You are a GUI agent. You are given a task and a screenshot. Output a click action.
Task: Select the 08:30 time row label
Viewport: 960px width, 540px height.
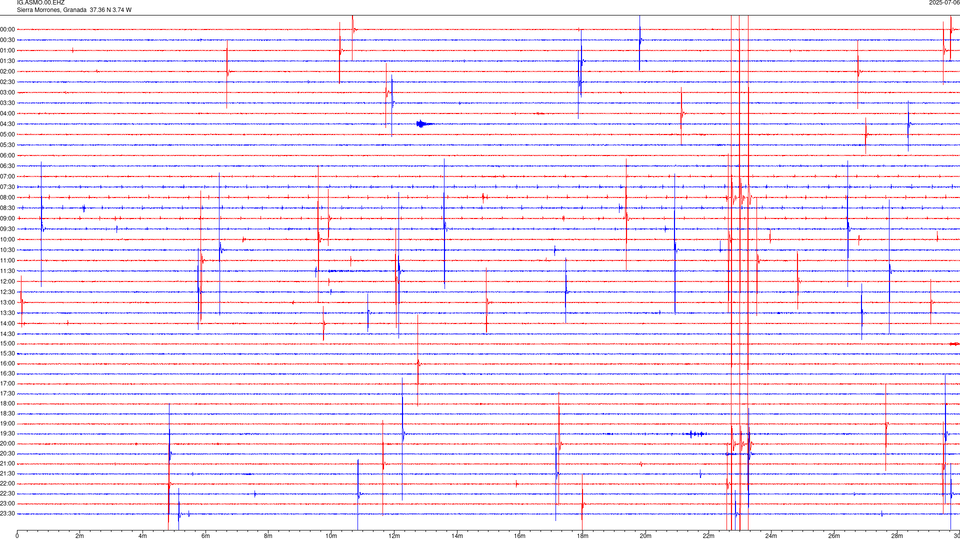[8, 208]
